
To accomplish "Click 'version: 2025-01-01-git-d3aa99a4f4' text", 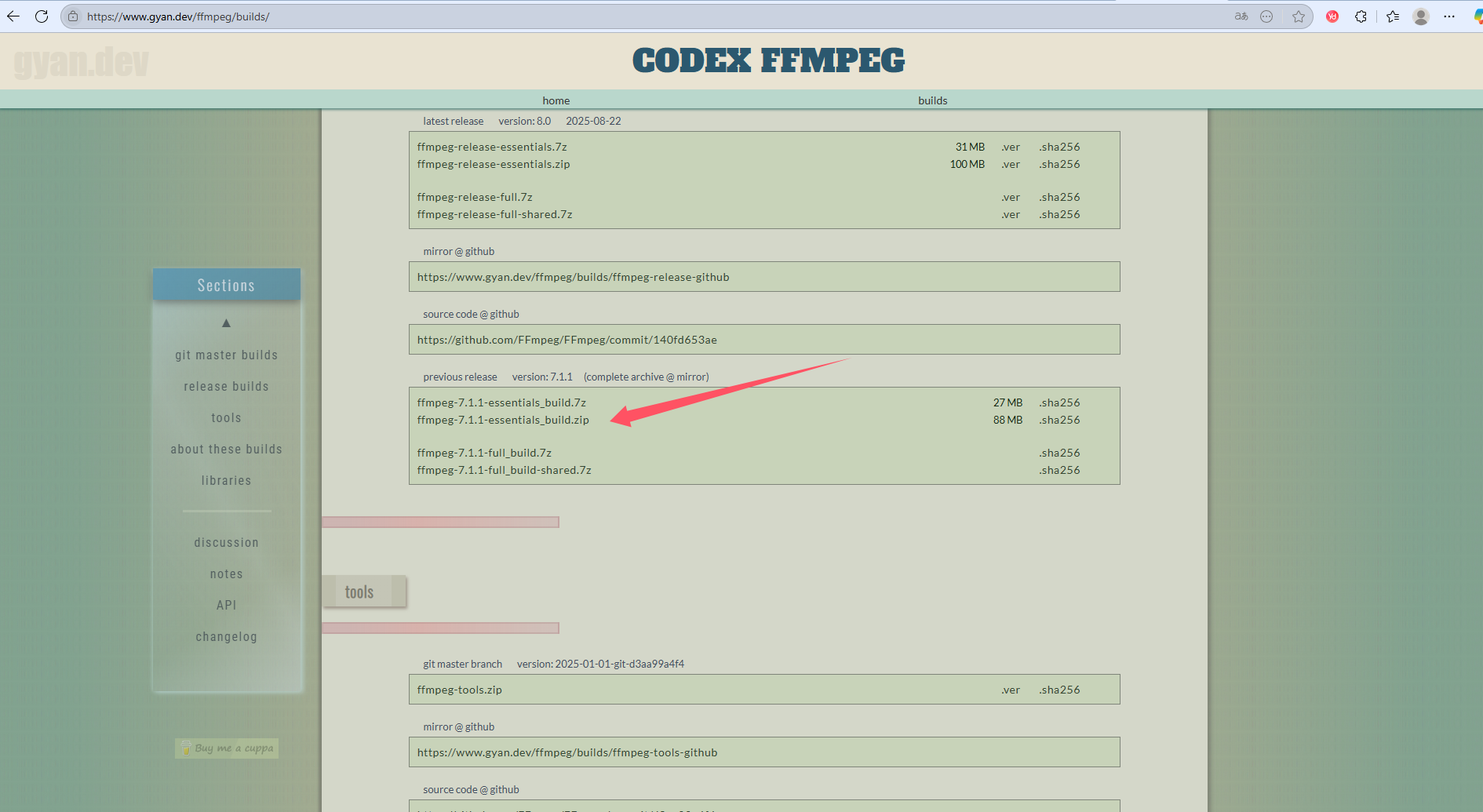I will pos(600,664).
